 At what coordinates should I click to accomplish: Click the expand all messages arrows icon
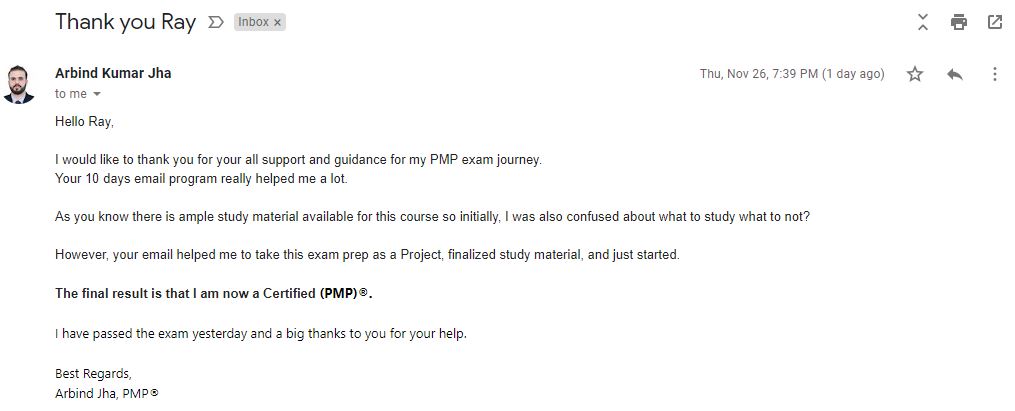tap(923, 22)
